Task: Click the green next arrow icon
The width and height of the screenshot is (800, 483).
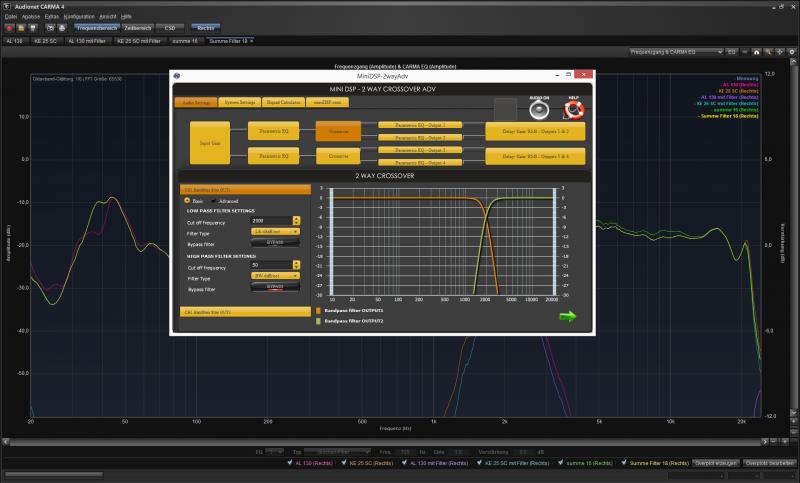Action: pos(568,316)
